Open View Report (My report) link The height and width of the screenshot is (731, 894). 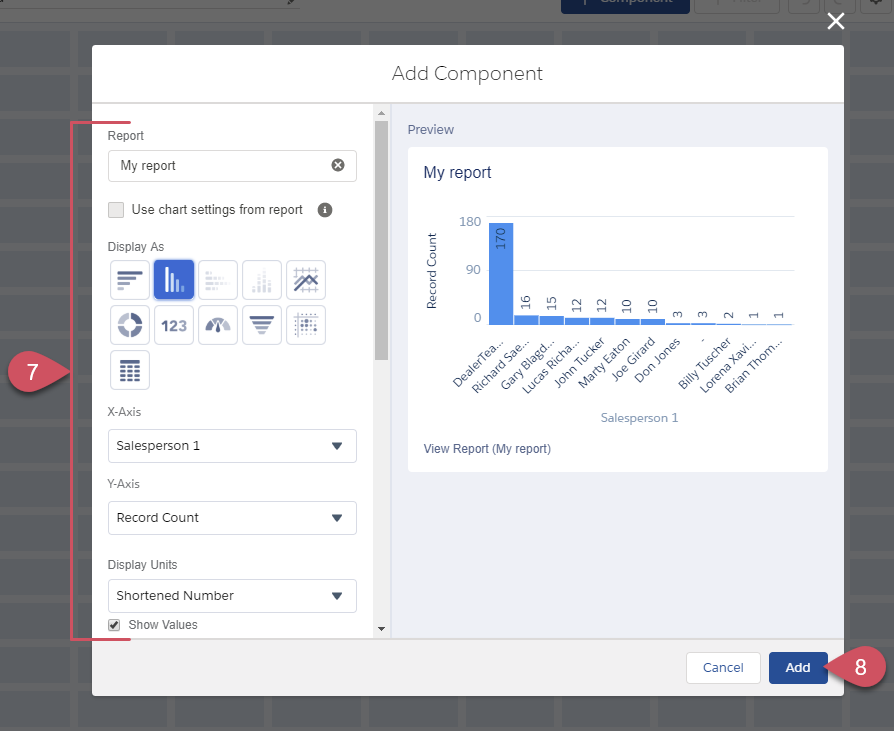point(487,449)
